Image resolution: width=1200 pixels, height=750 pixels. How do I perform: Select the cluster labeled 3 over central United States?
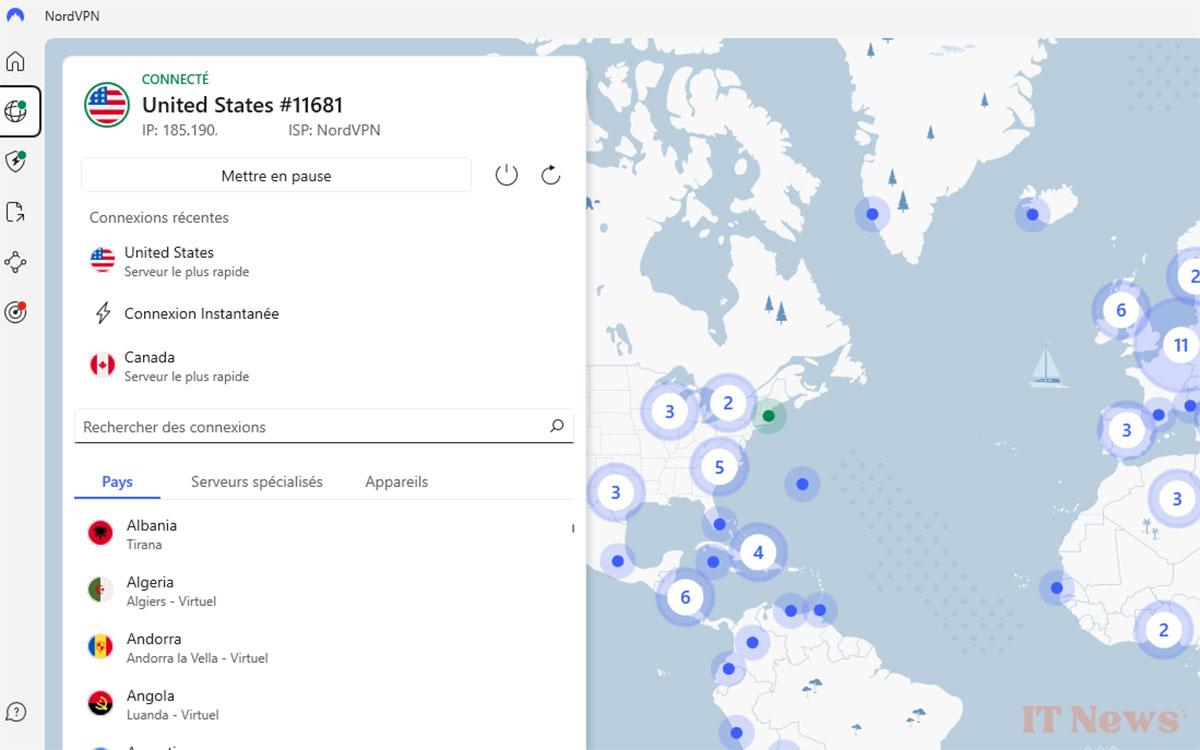669,410
